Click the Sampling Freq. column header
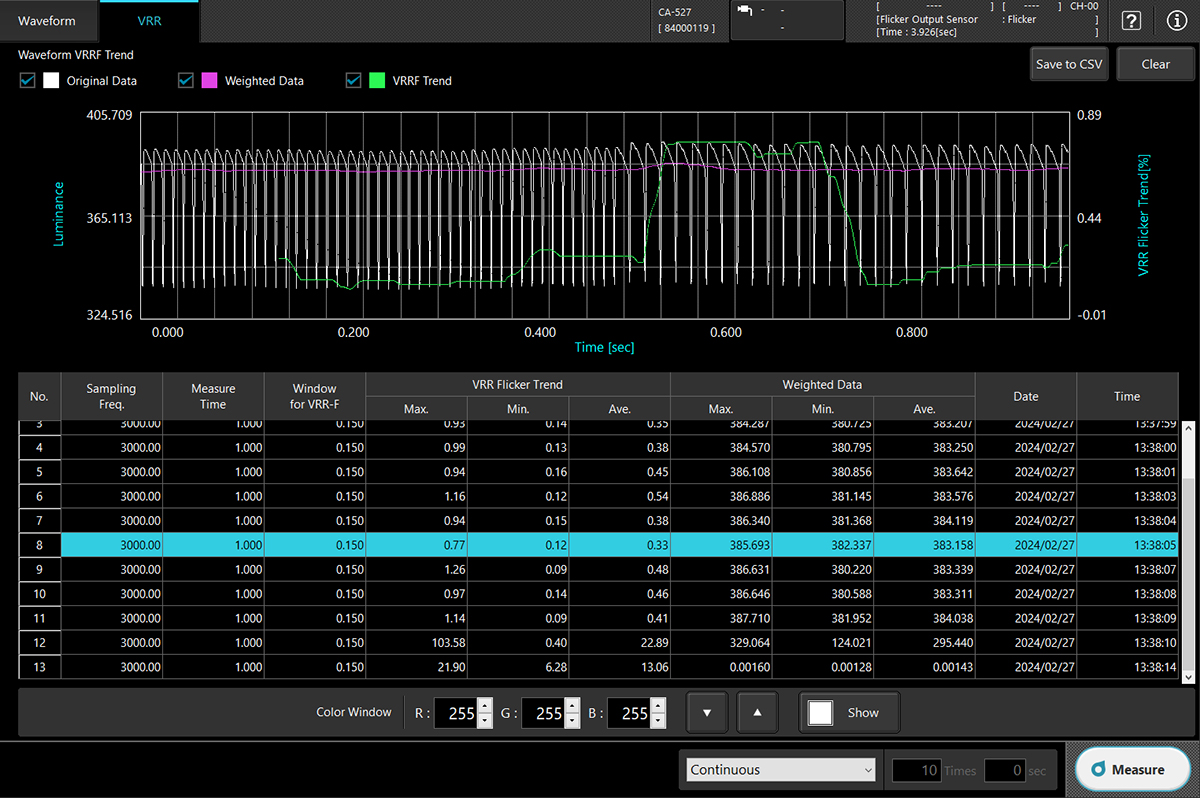 pos(111,396)
